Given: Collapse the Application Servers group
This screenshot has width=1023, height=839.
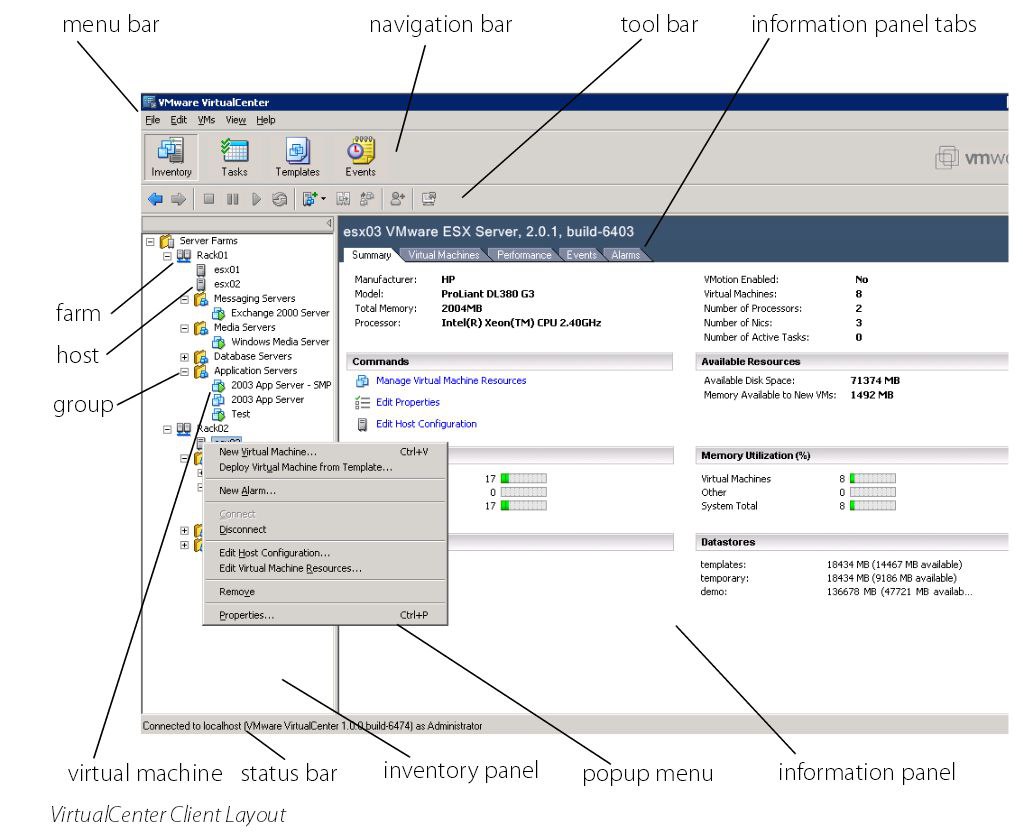Looking at the screenshot, I should click(x=185, y=371).
